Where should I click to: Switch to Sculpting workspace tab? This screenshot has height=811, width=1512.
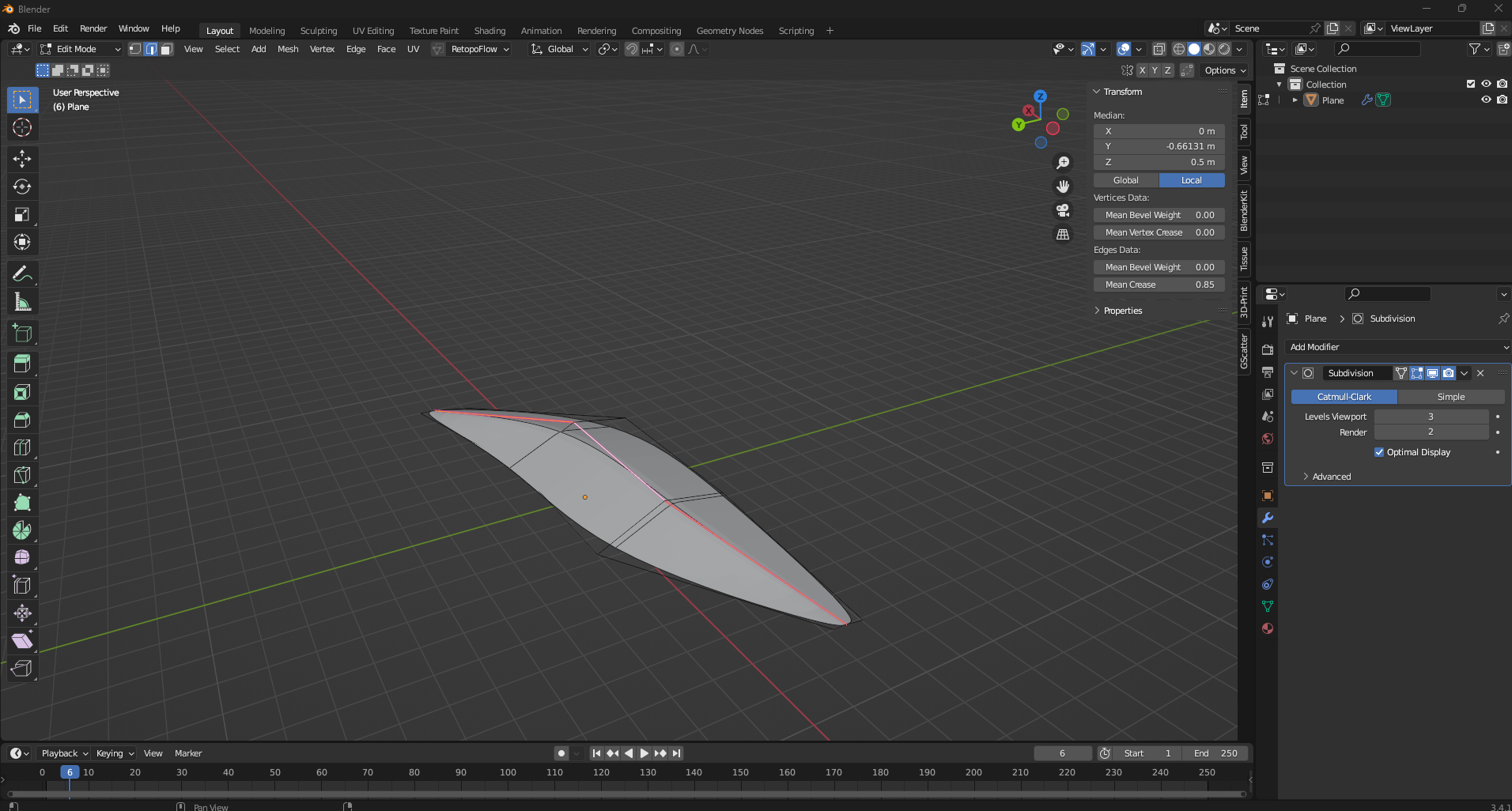coord(319,31)
